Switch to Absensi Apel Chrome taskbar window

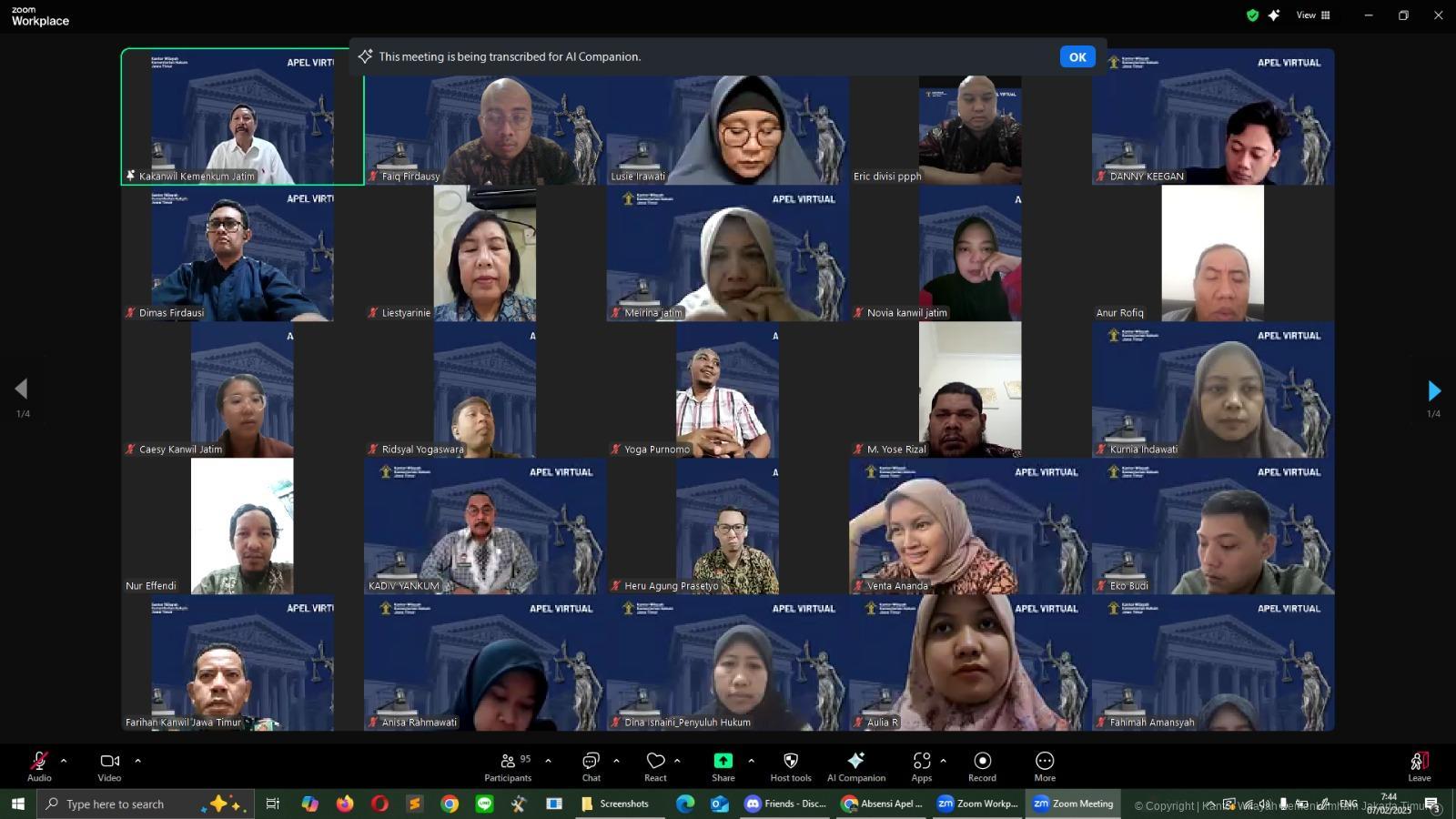[883, 804]
